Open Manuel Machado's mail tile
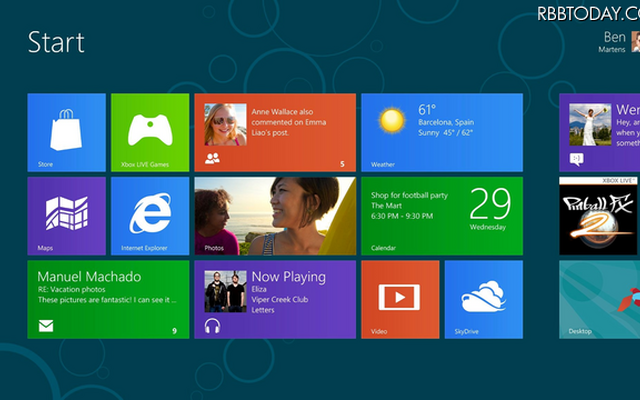The image size is (640, 400). [108, 300]
